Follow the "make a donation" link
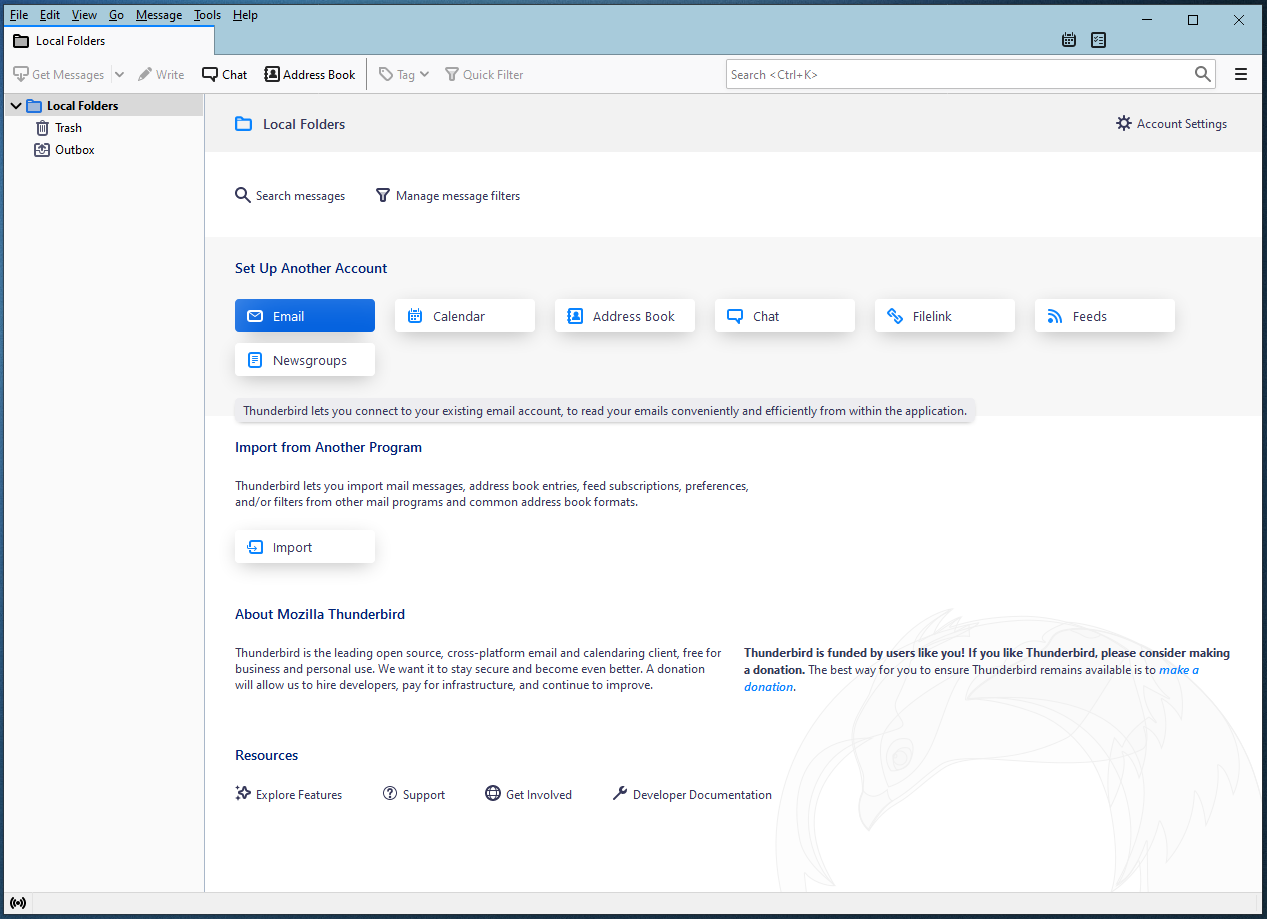Image resolution: width=1267 pixels, height=919 pixels. [x=1178, y=670]
